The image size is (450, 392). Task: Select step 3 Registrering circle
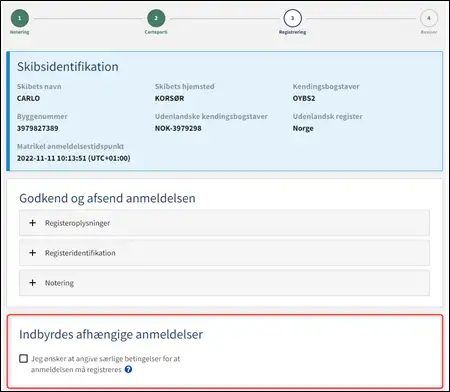coord(292,18)
